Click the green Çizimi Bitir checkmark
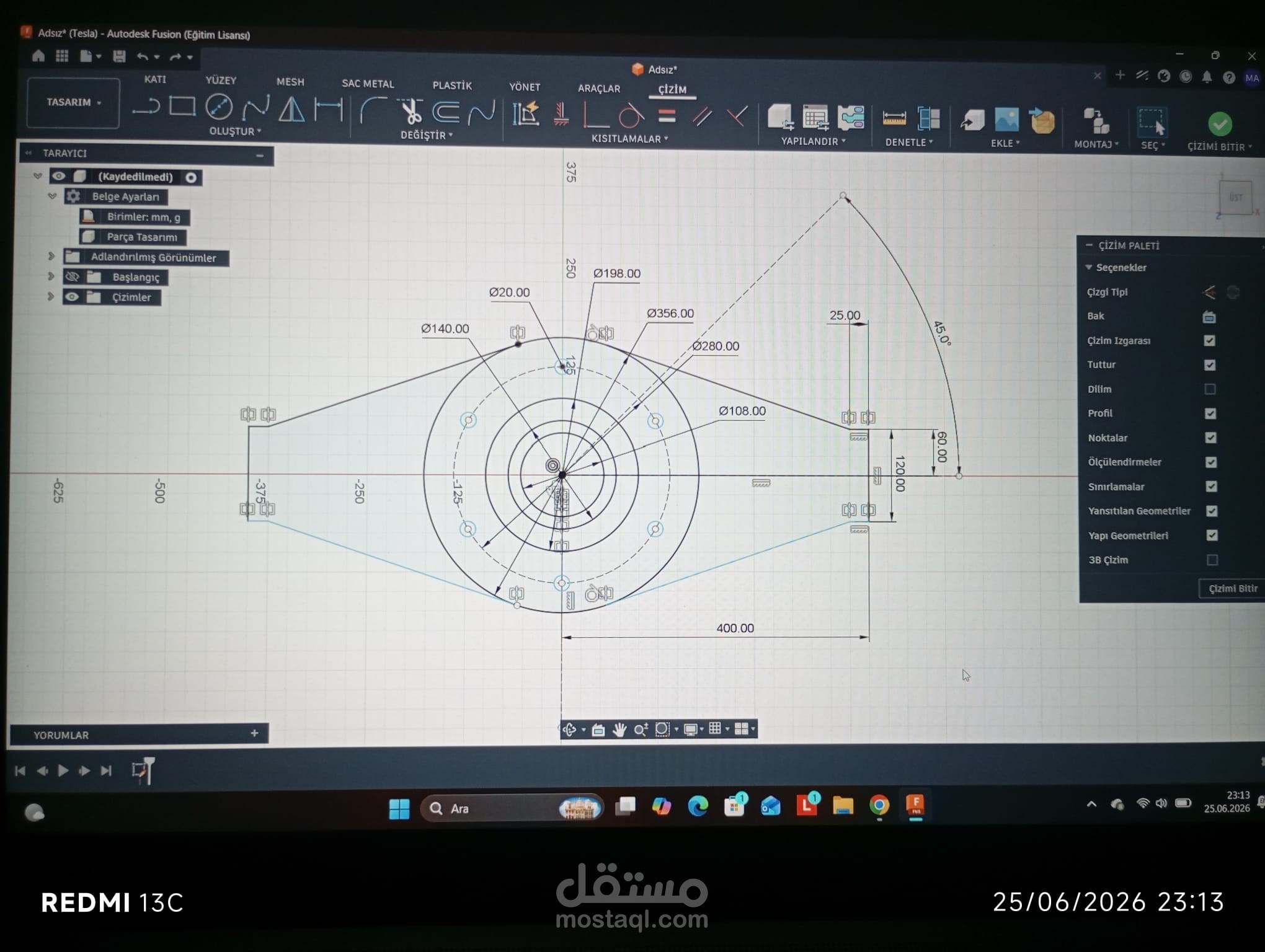Screen dimensions: 1265x952 tap(1220, 124)
